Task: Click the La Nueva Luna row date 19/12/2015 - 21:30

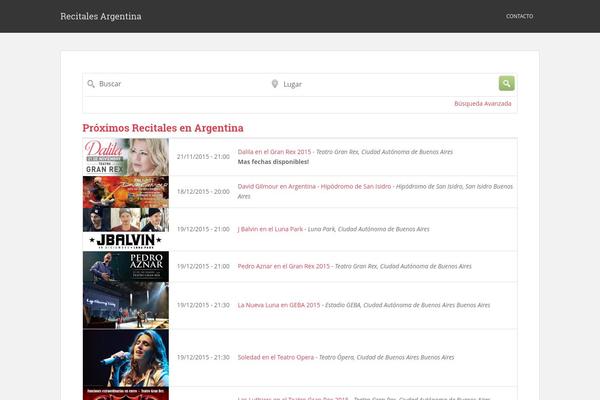Action: click(203, 305)
